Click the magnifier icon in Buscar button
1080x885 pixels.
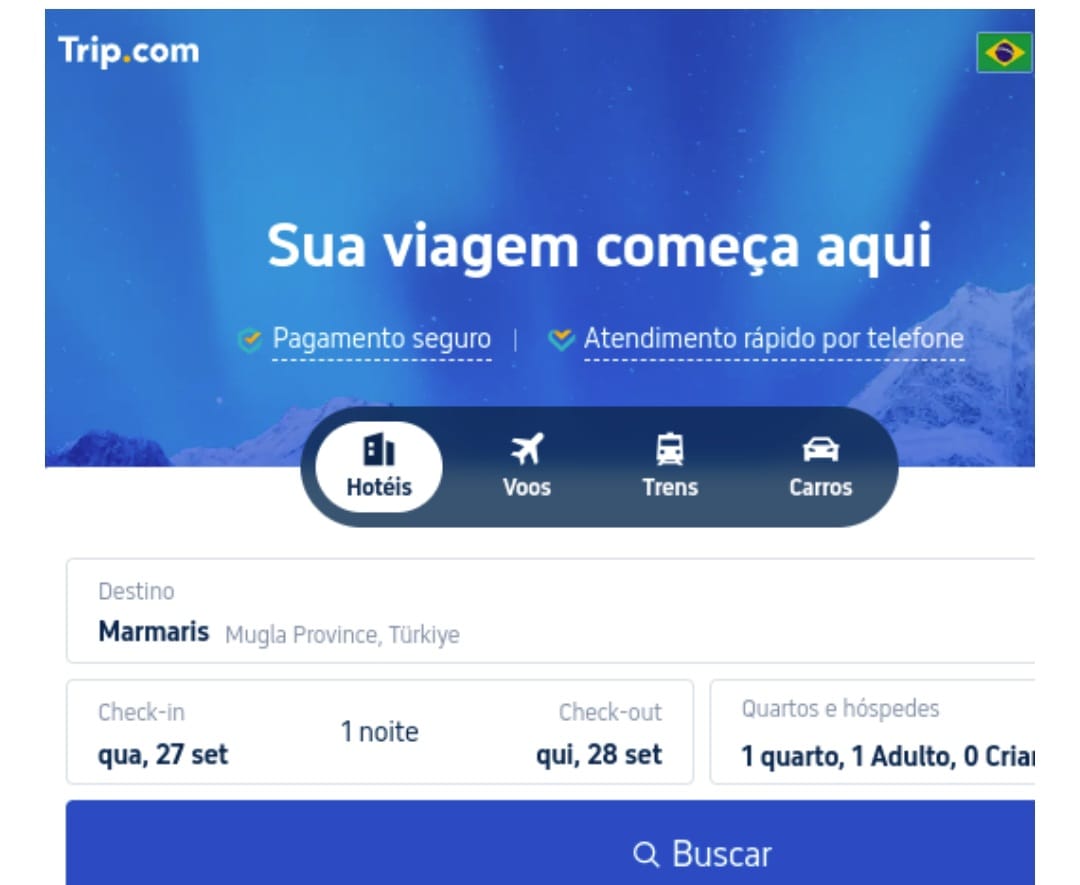tap(646, 854)
